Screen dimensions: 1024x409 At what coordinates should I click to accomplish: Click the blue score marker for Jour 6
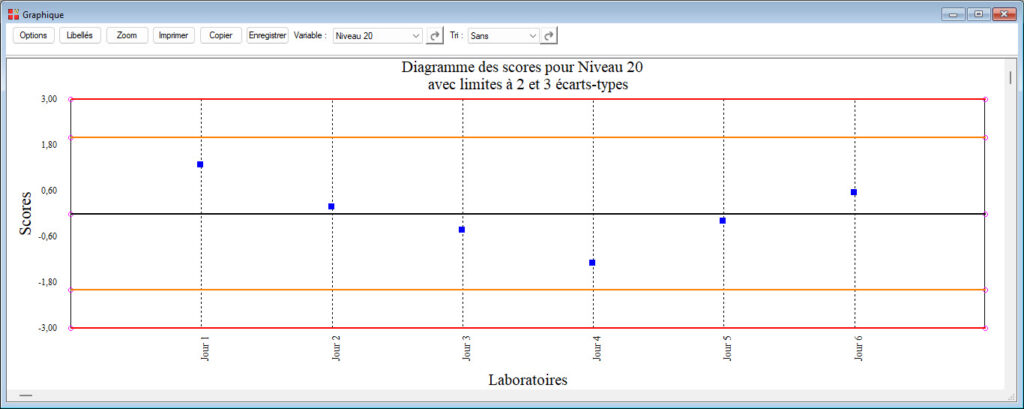[x=853, y=192]
